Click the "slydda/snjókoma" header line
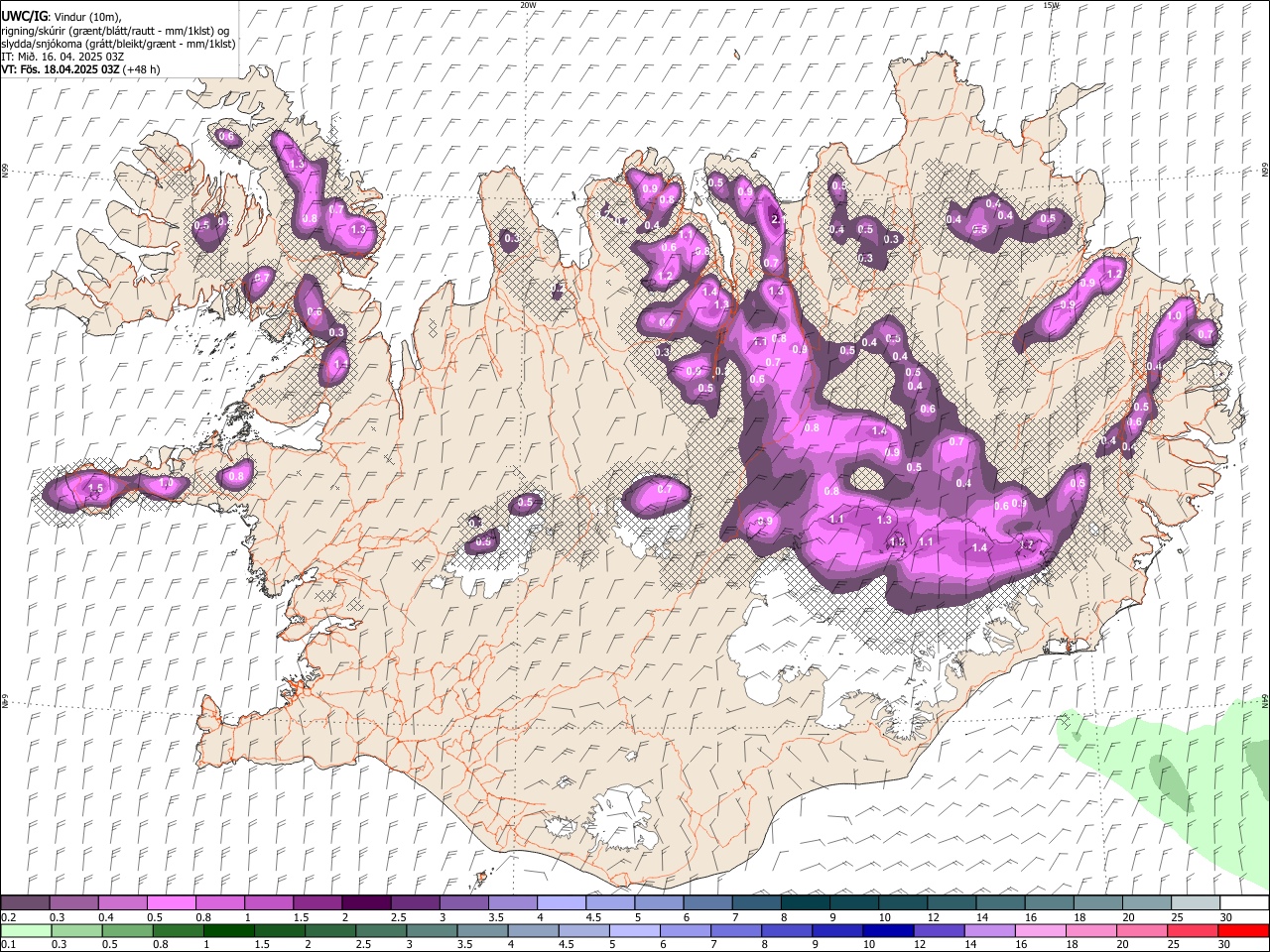The image size is (1270, 952). point(118,44)
